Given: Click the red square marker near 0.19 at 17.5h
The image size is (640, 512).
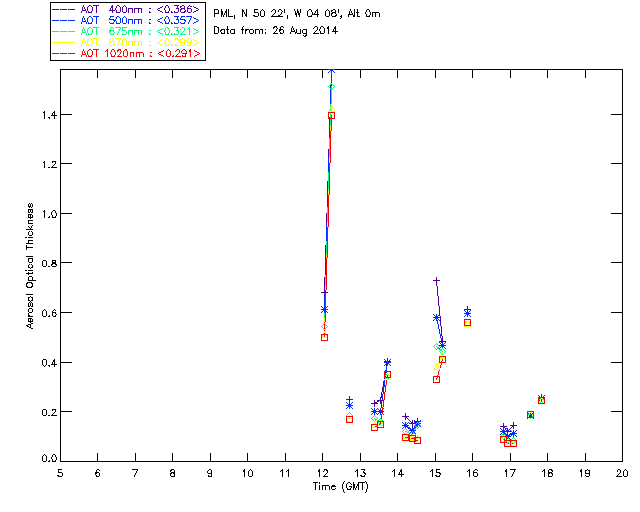Looking at the screenshot, I should tap(530, 415).
